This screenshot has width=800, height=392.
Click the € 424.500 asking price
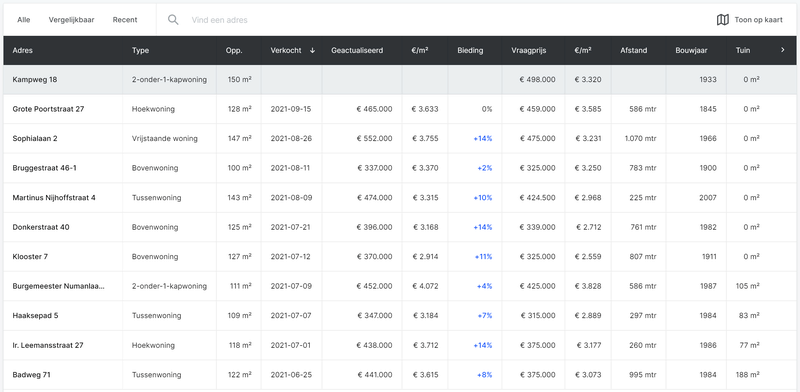click(x=537, y=198)
